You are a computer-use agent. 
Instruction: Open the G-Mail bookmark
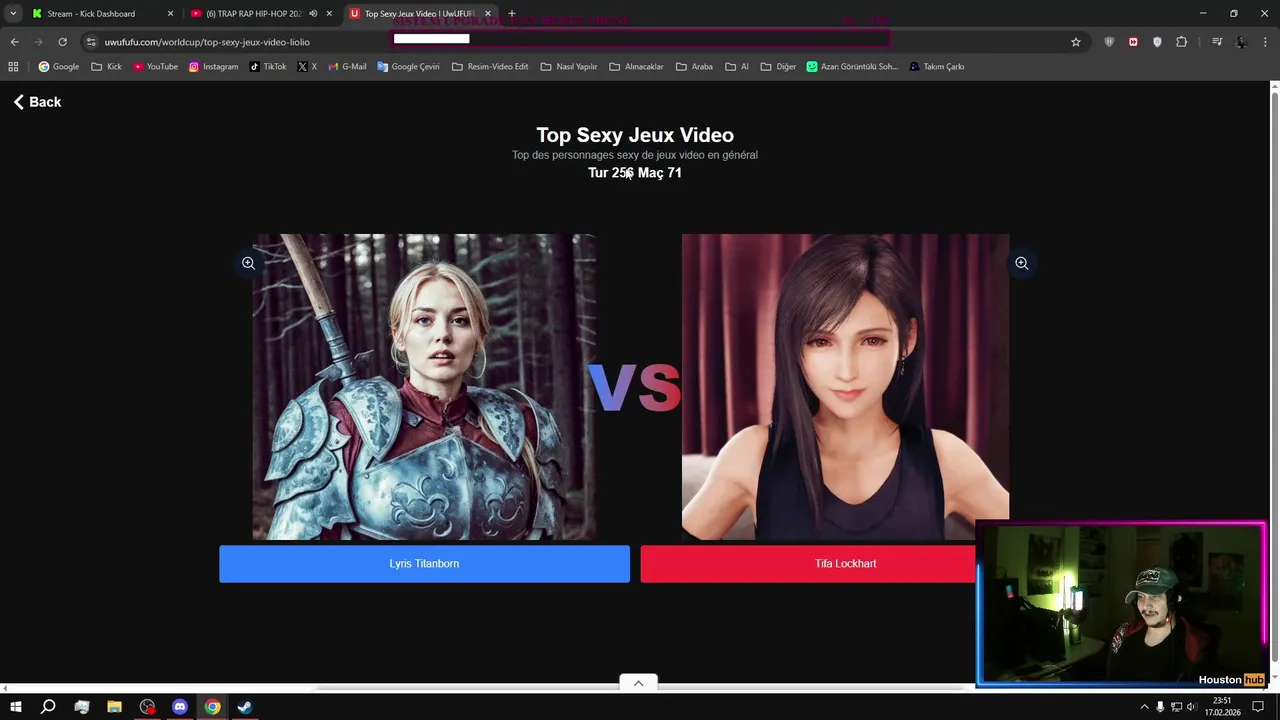[347, 67]
